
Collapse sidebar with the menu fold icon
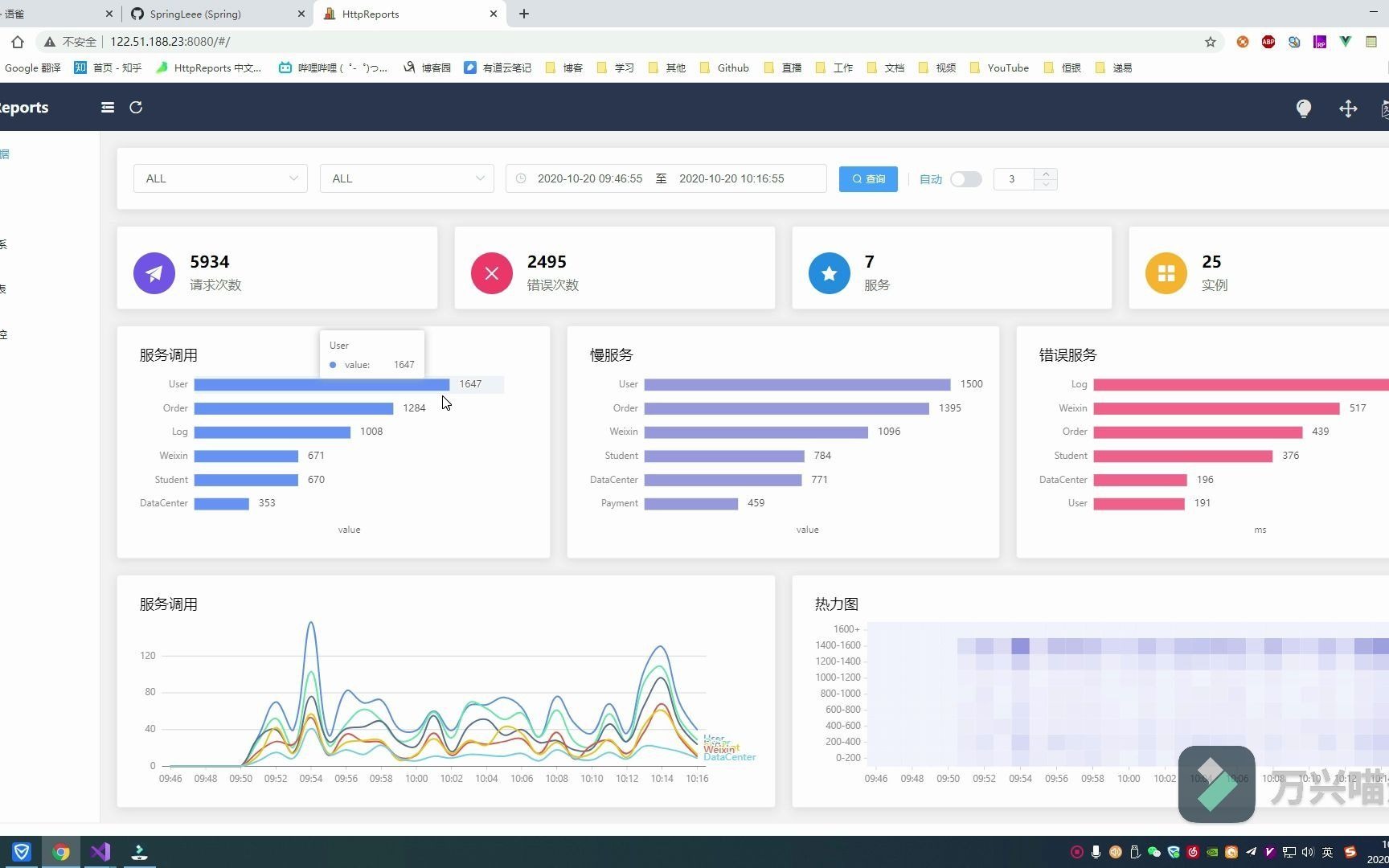coord(108,107)
